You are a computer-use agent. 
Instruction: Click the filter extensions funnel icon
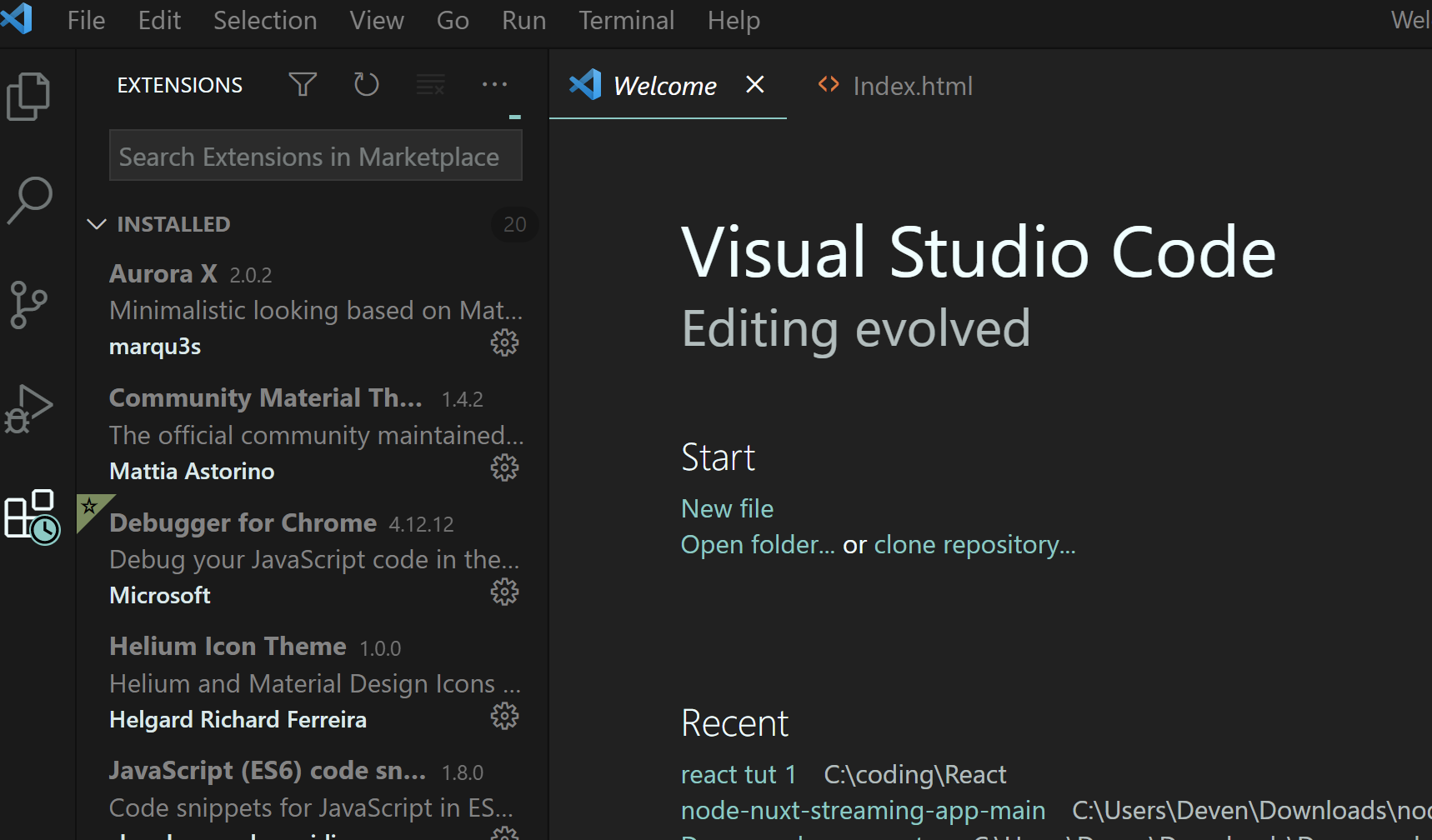click(303, 84)
